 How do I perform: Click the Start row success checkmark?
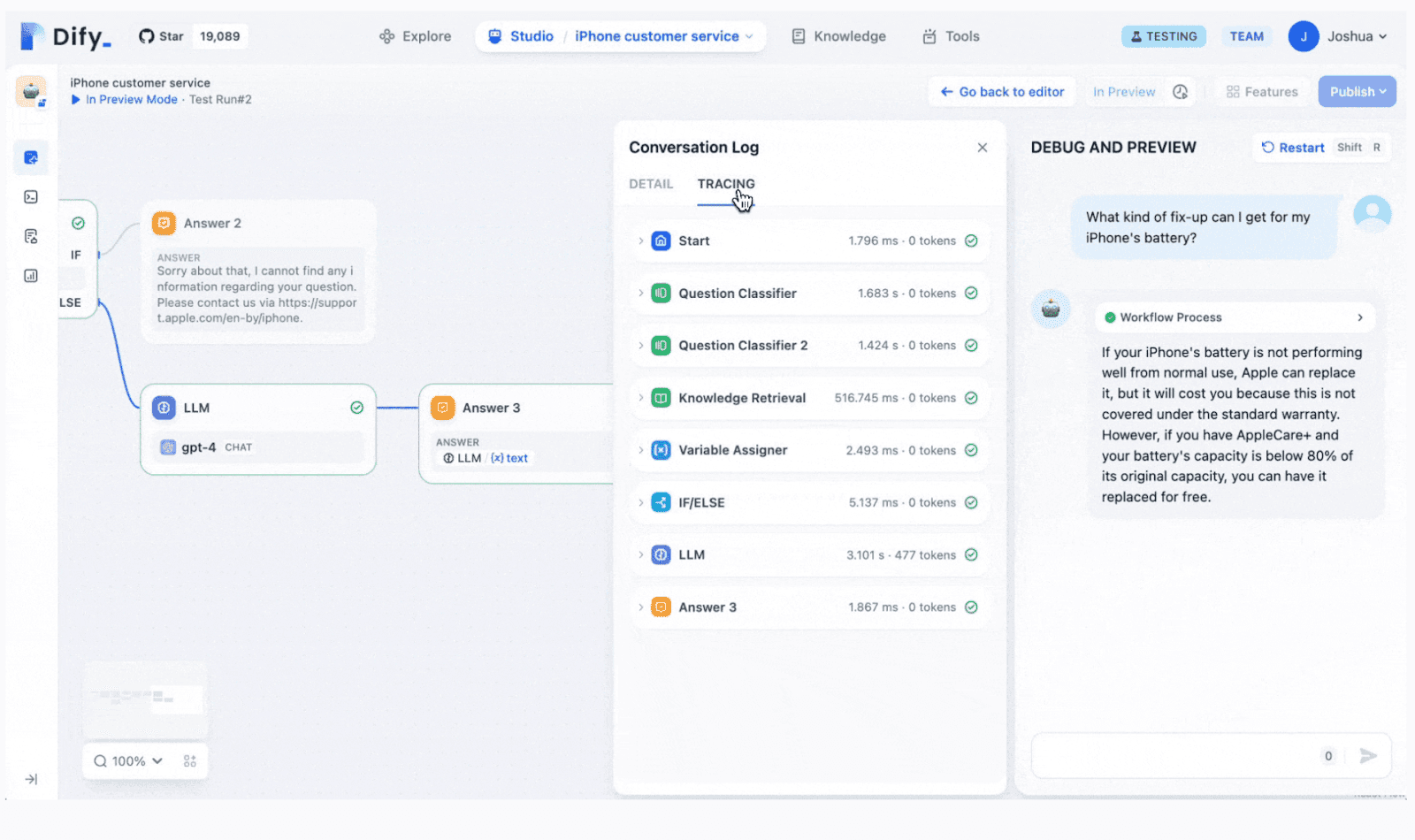(971, 241)
